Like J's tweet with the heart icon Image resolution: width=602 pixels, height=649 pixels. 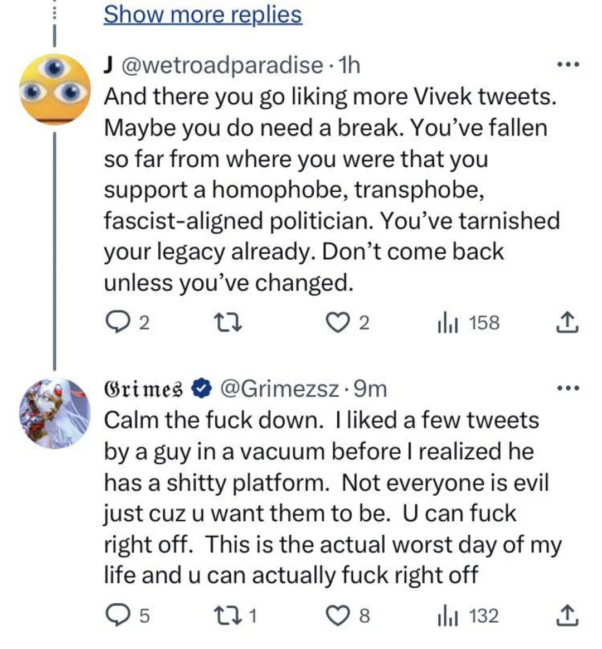point(341,322)
